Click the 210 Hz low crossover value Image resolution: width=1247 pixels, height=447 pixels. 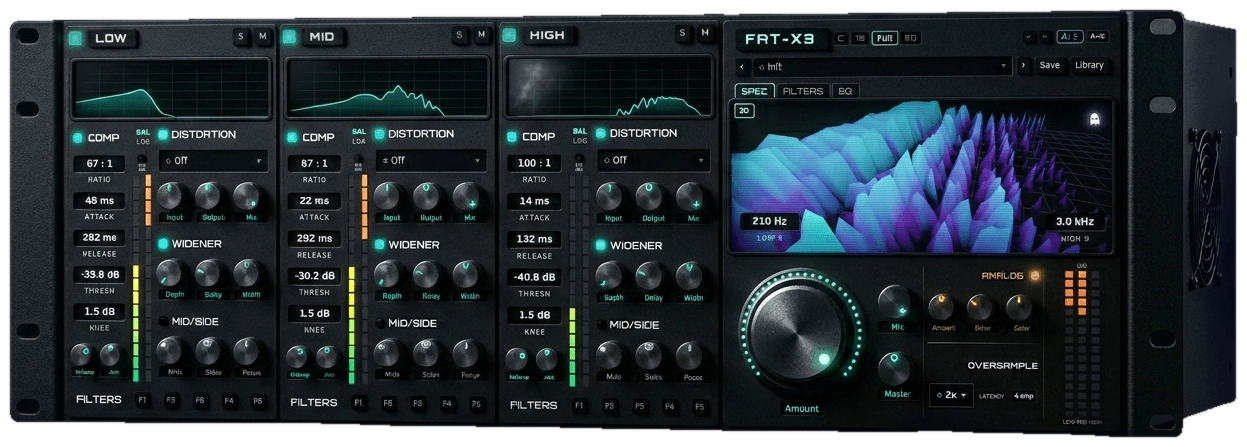(769, 222)
